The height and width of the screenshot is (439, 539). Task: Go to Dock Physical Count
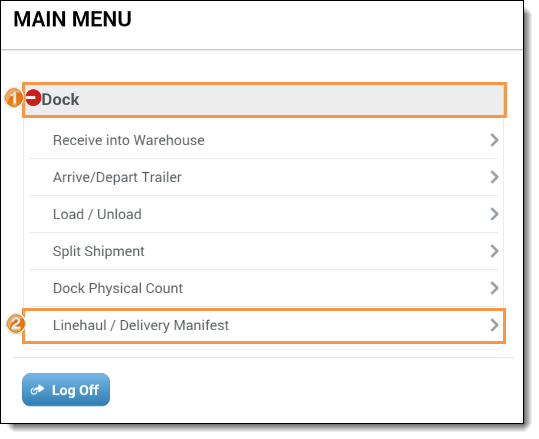[264, 288]
